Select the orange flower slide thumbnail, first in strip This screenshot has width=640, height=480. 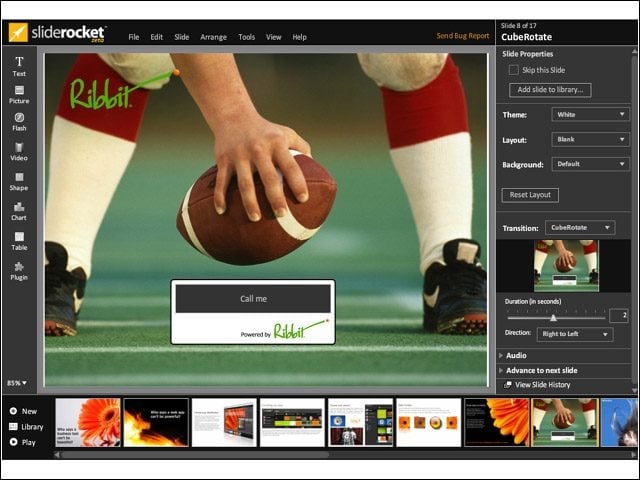tap(88, 422)
